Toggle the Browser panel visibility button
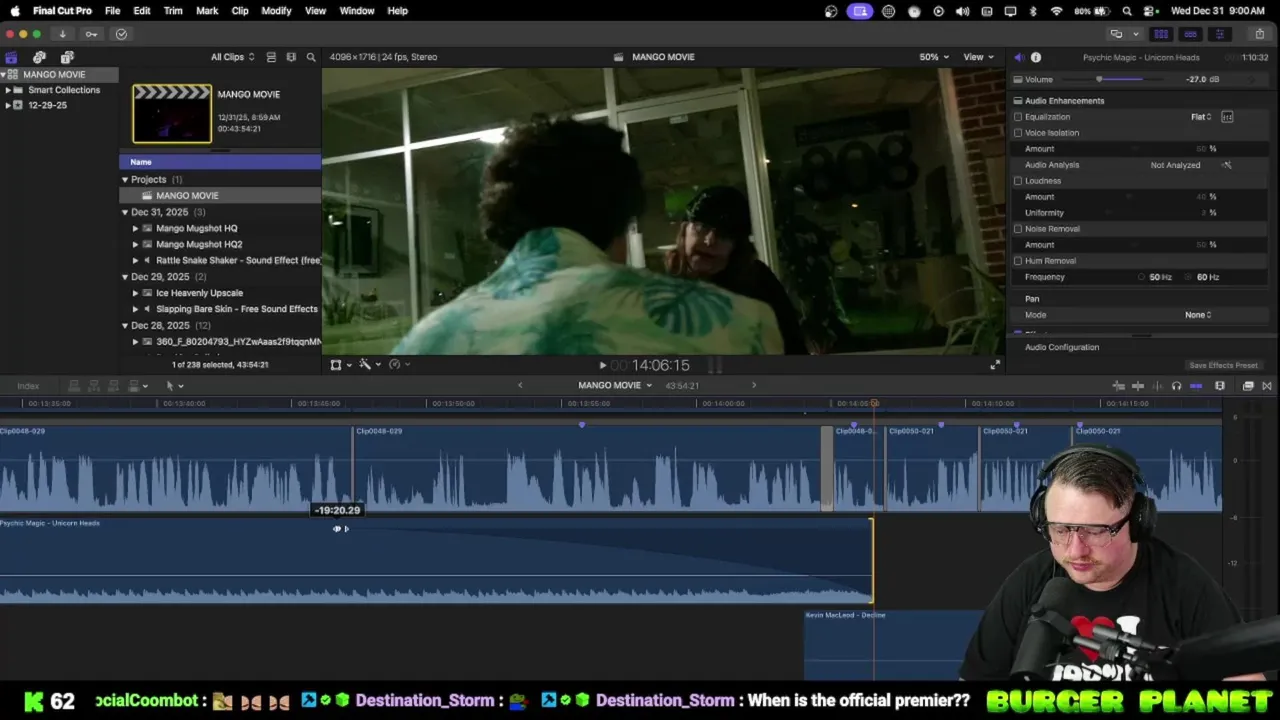The height and width of the screenshot is (720, 1280). click(1161, 34)
